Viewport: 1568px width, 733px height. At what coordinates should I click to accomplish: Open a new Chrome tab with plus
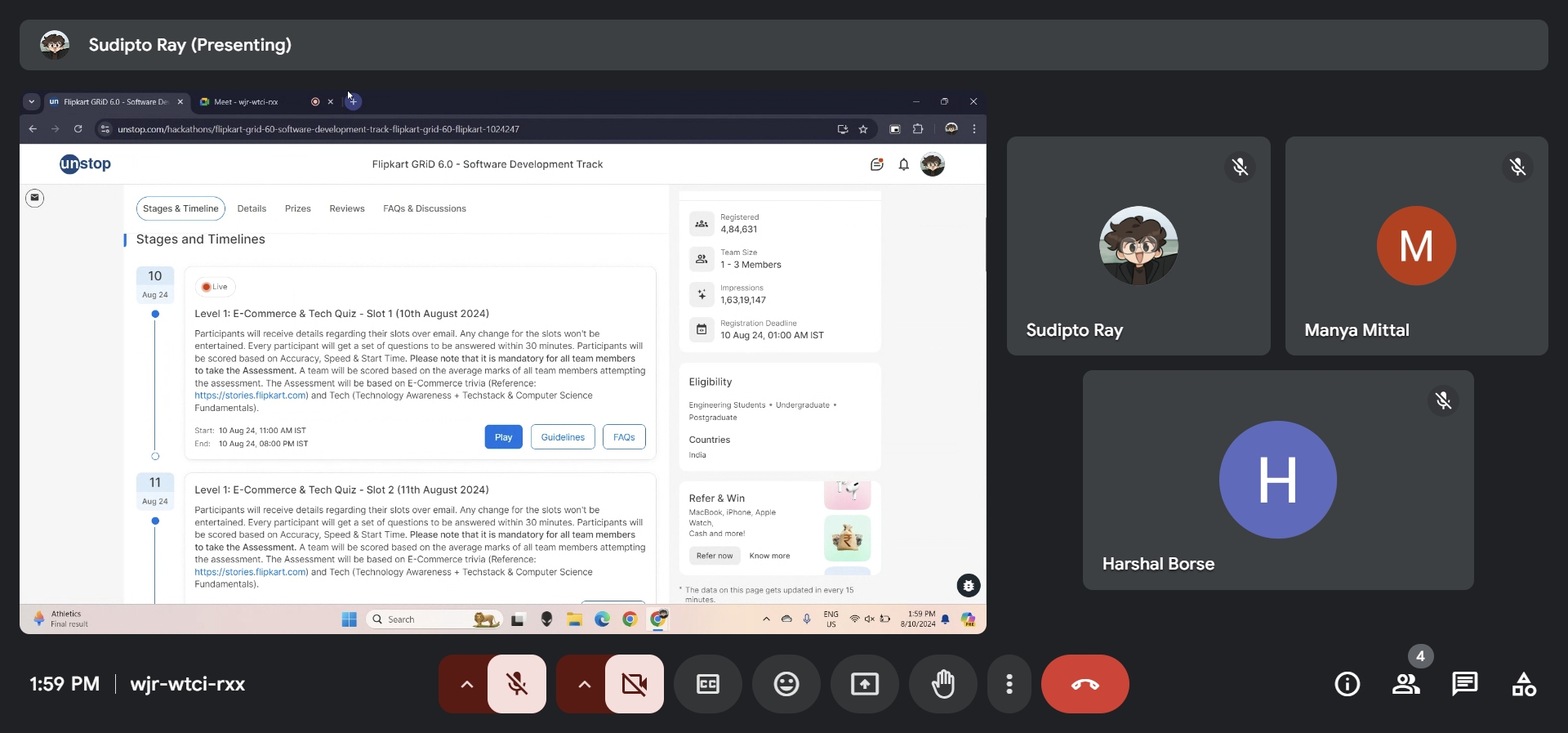point(353,101)
